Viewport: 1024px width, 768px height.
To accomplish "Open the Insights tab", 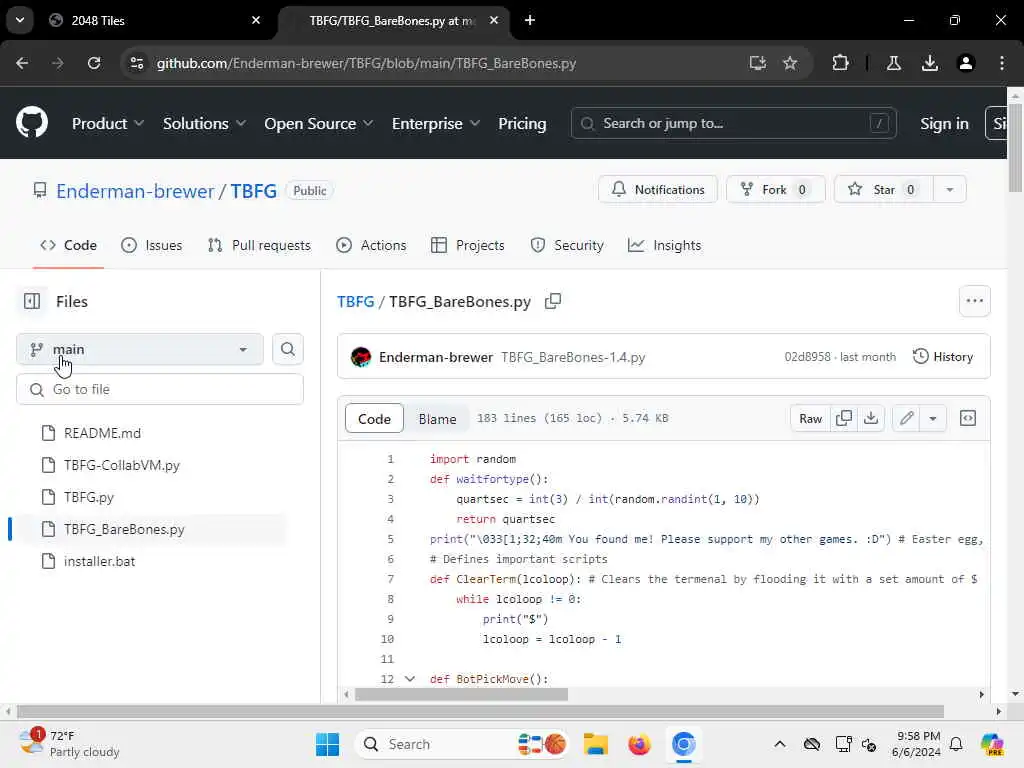I will click(665, 246).
